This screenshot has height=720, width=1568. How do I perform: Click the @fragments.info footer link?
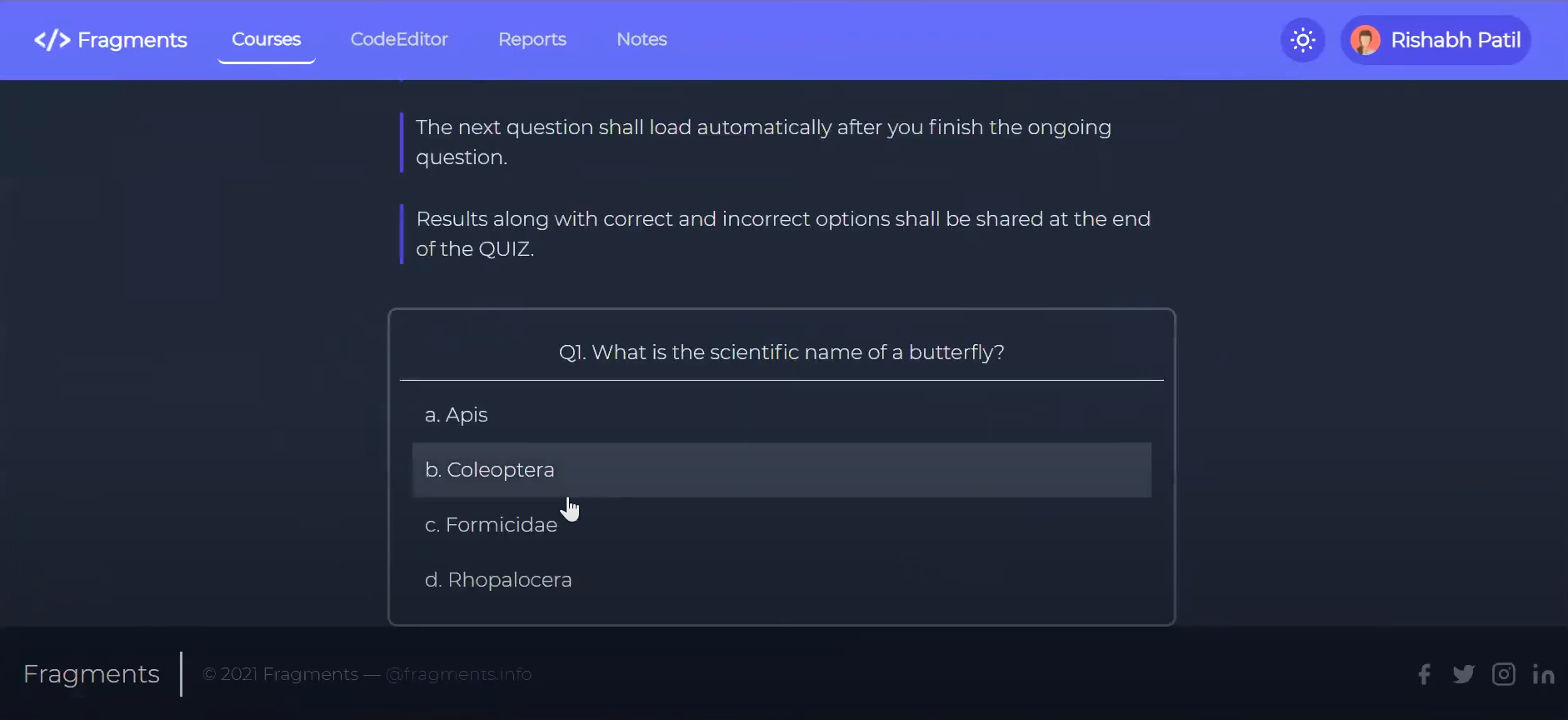458,674
